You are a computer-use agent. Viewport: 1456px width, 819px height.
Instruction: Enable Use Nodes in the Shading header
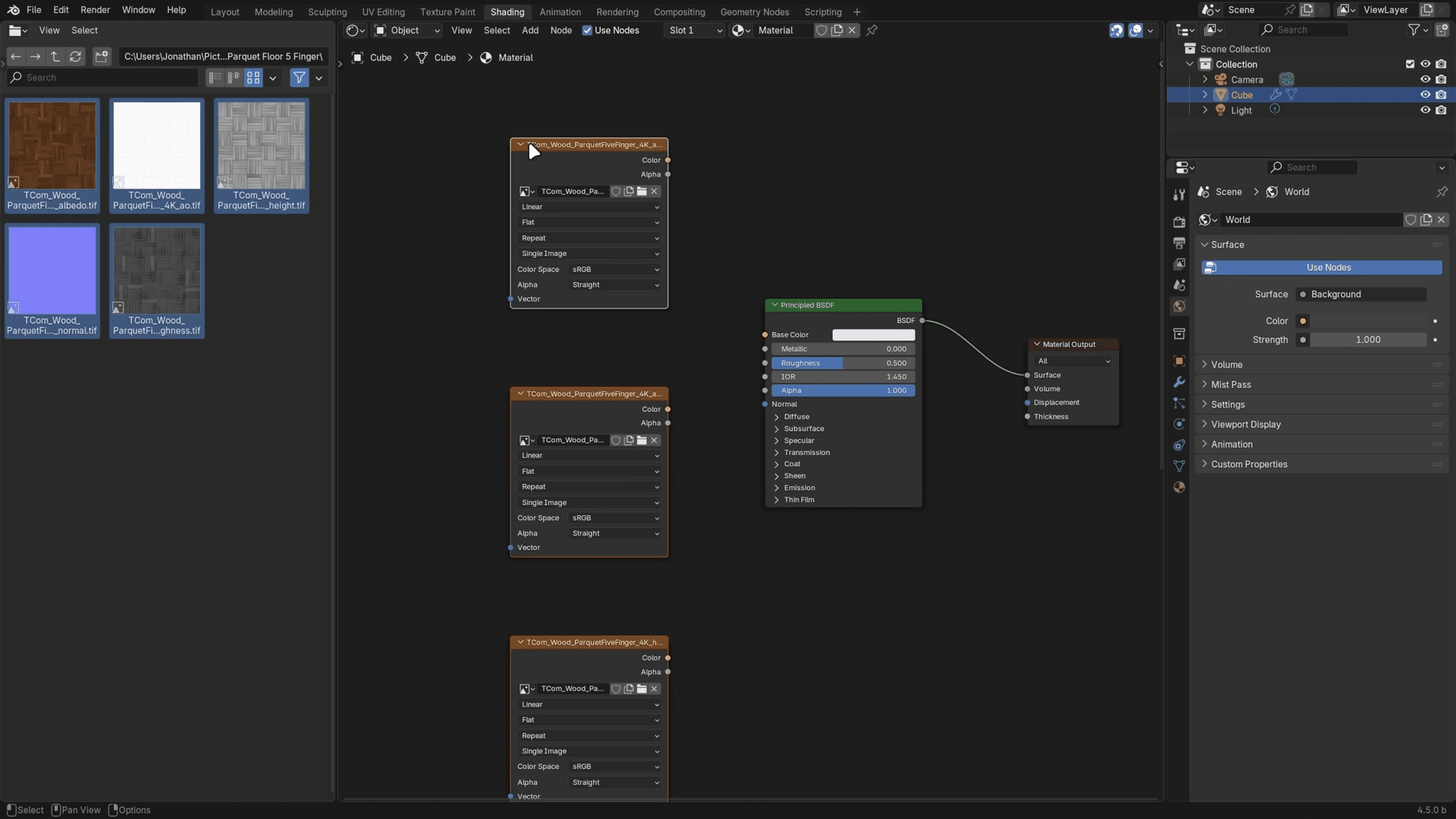(589, 30)
